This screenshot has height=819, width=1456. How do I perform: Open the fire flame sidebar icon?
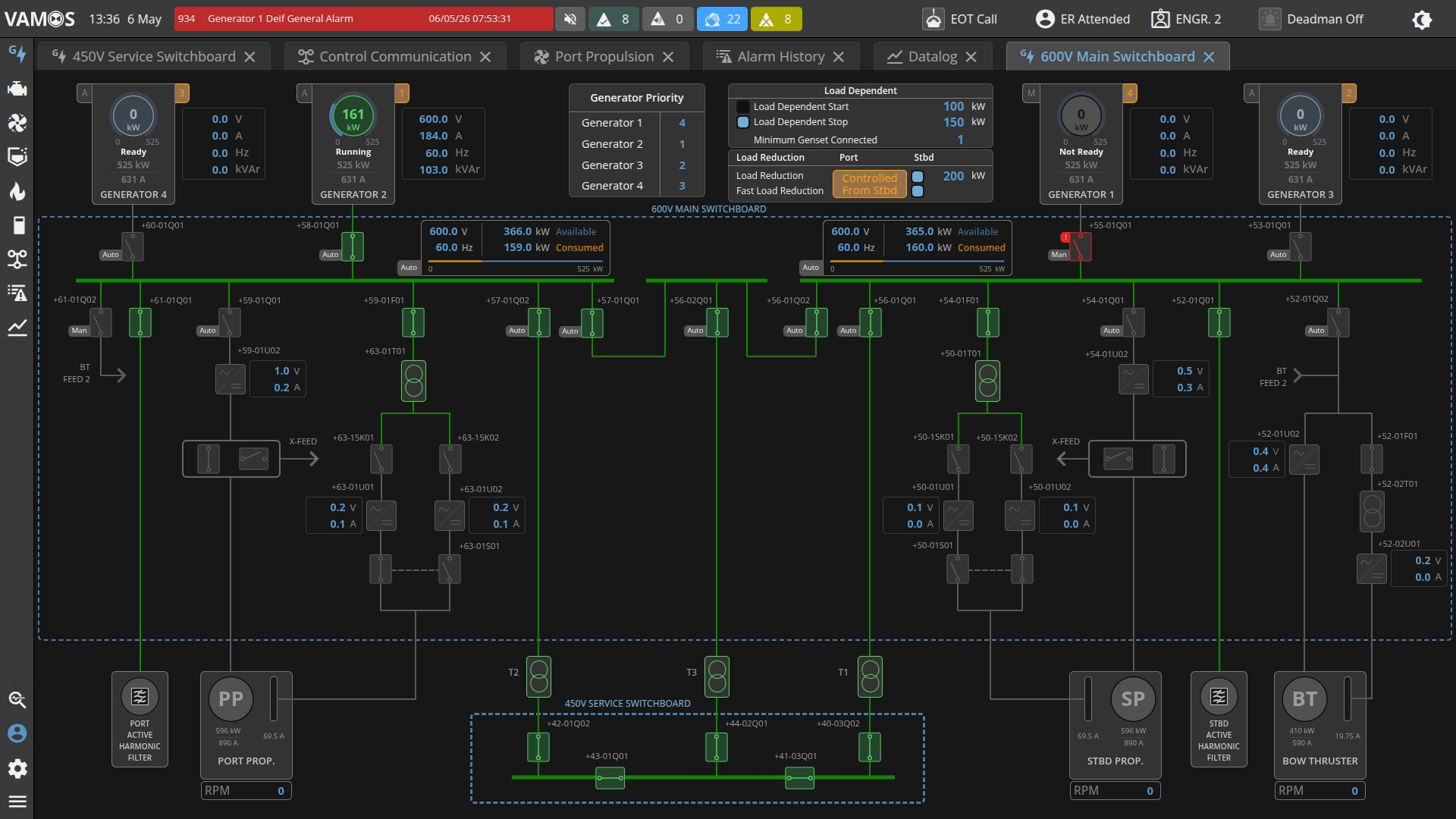pyautogui.click(x=17, y=192)
